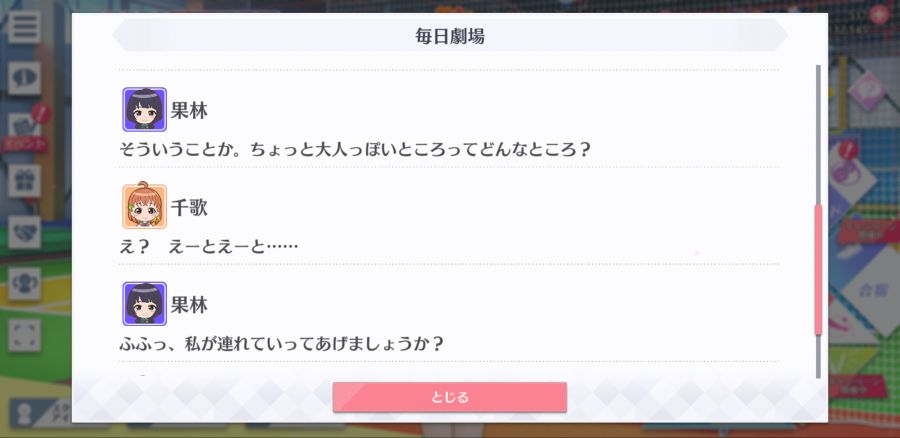Close dialog with the とじる button
The height and width of the screenshot is (438, 900).
coord(449,397)
